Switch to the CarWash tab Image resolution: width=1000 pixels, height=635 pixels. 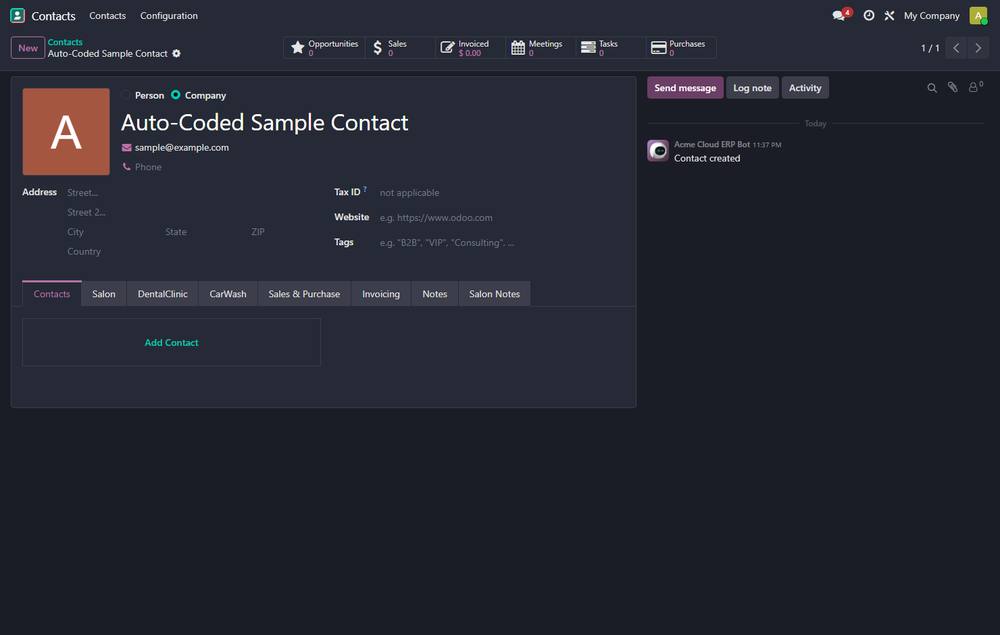tap(228, 294)
